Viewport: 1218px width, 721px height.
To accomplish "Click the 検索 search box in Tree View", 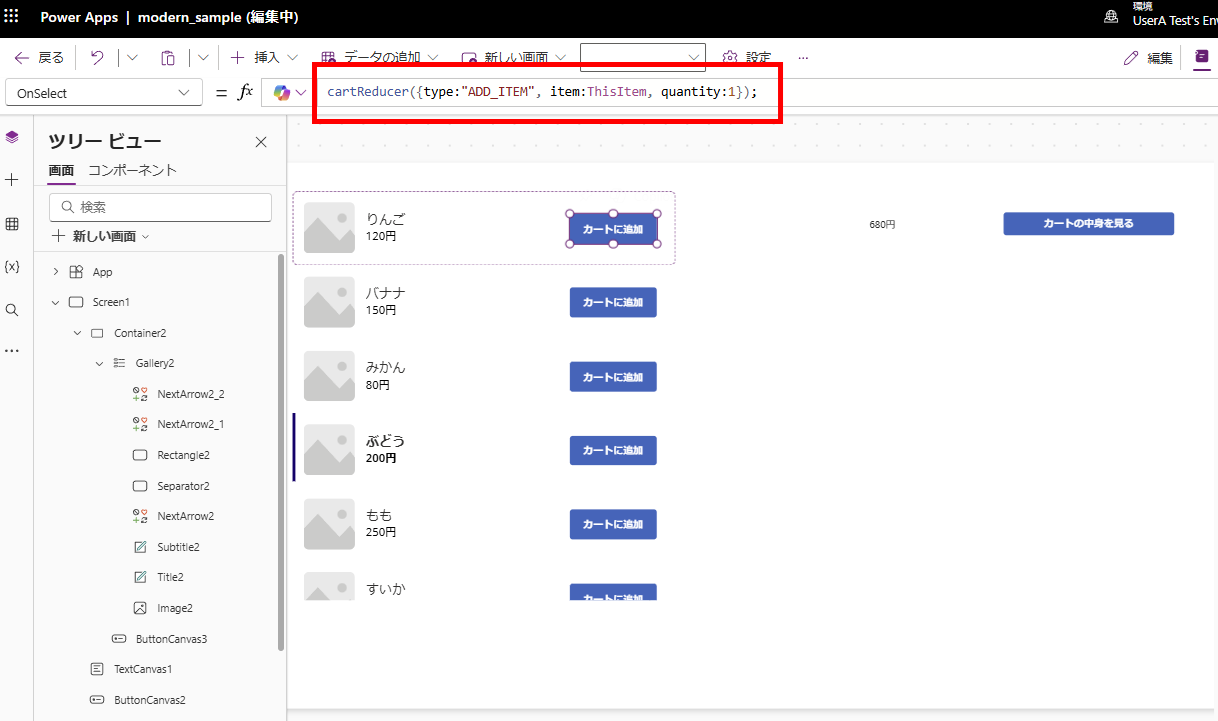I will [160, 207].
